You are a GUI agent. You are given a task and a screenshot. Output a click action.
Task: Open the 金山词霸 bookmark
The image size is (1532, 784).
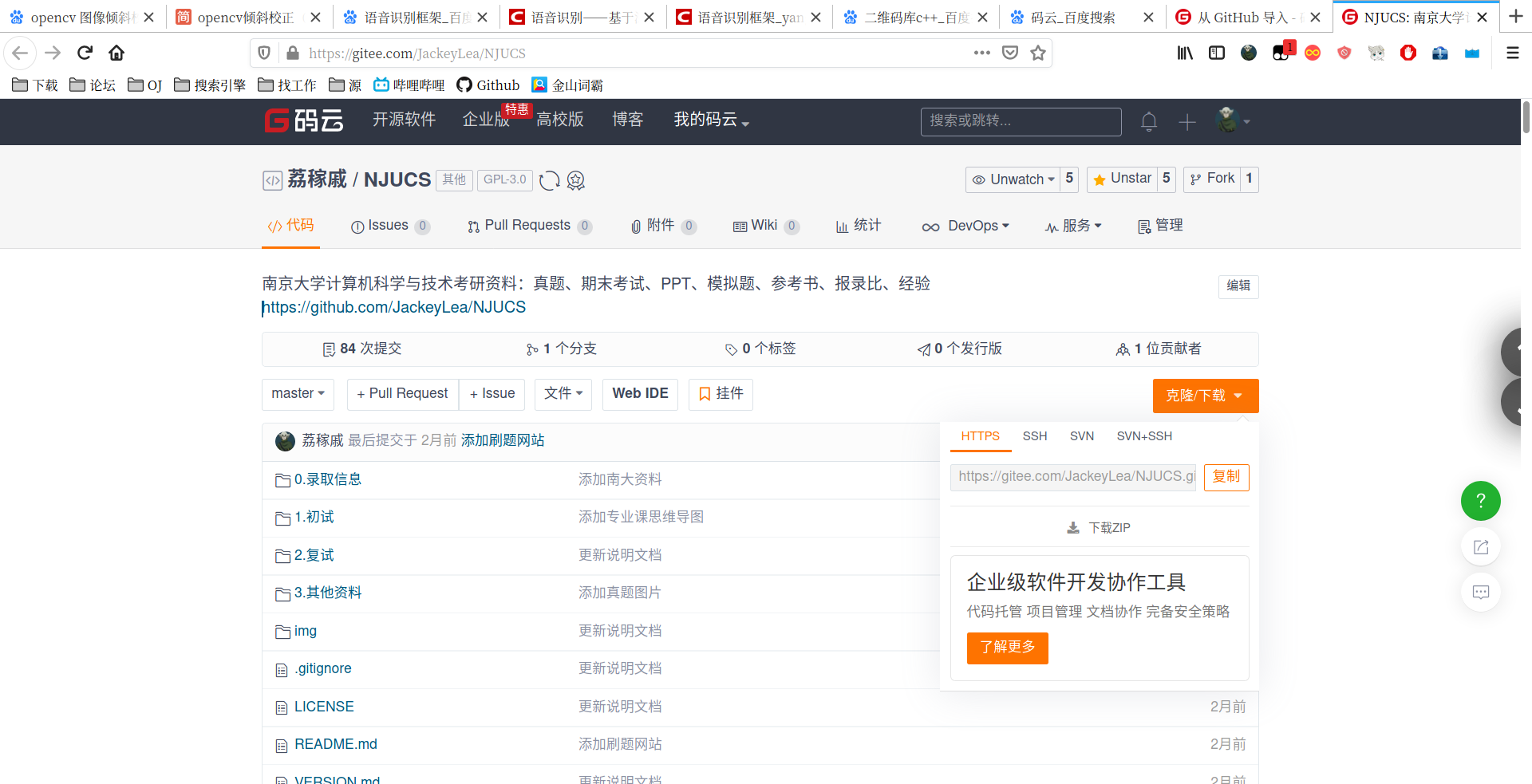(x=567, y=85)
